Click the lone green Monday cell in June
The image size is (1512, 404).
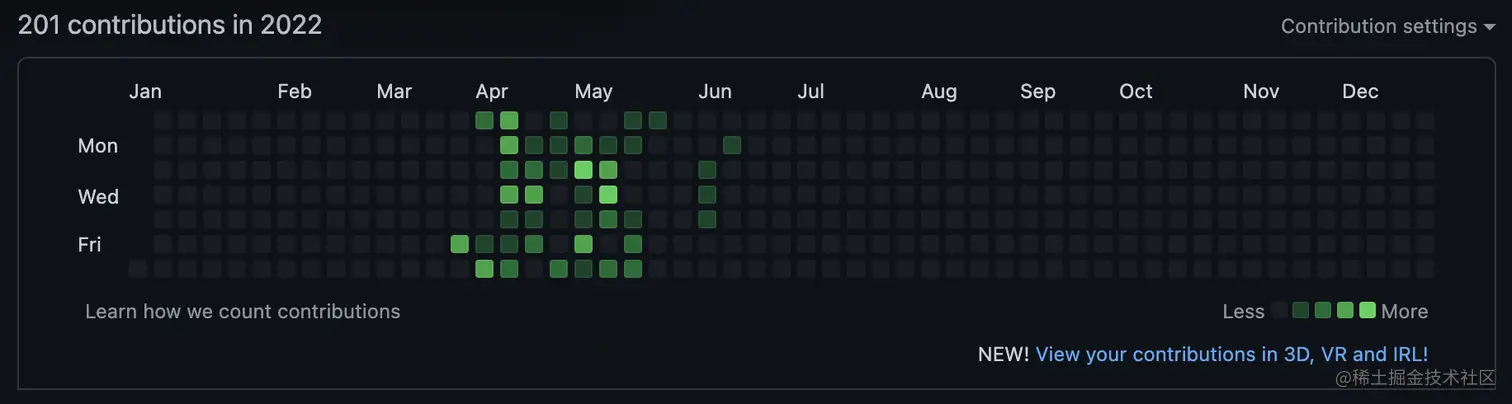pos(732,145)
